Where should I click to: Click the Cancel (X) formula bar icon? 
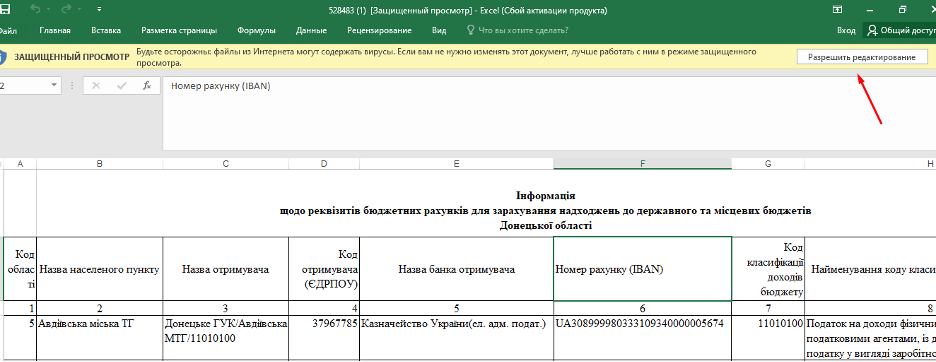97,86
